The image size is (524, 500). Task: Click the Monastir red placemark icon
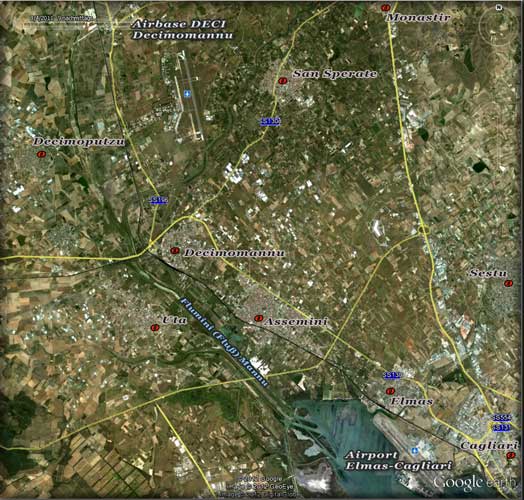coord(386,7)
